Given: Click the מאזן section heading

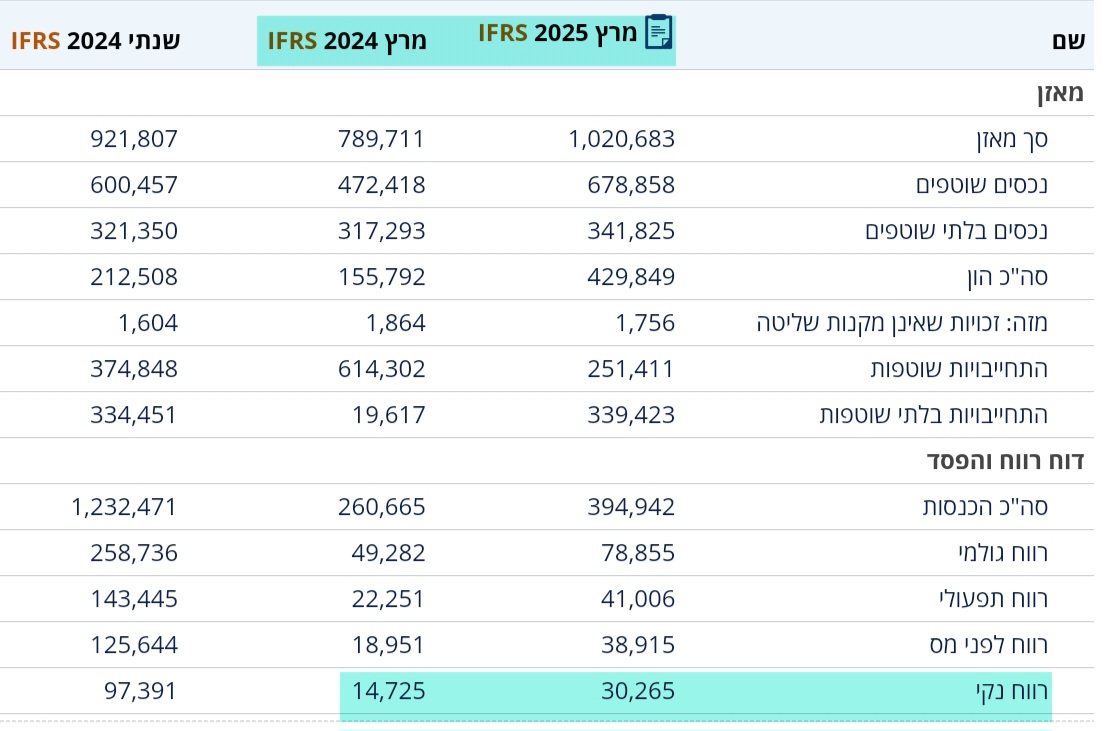Looking at the screenshot, I should coord(1059,93).
